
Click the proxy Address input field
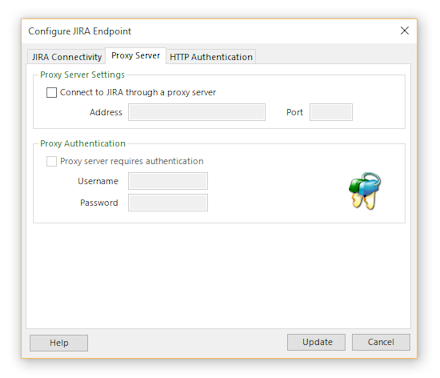(x=197, y=112)
